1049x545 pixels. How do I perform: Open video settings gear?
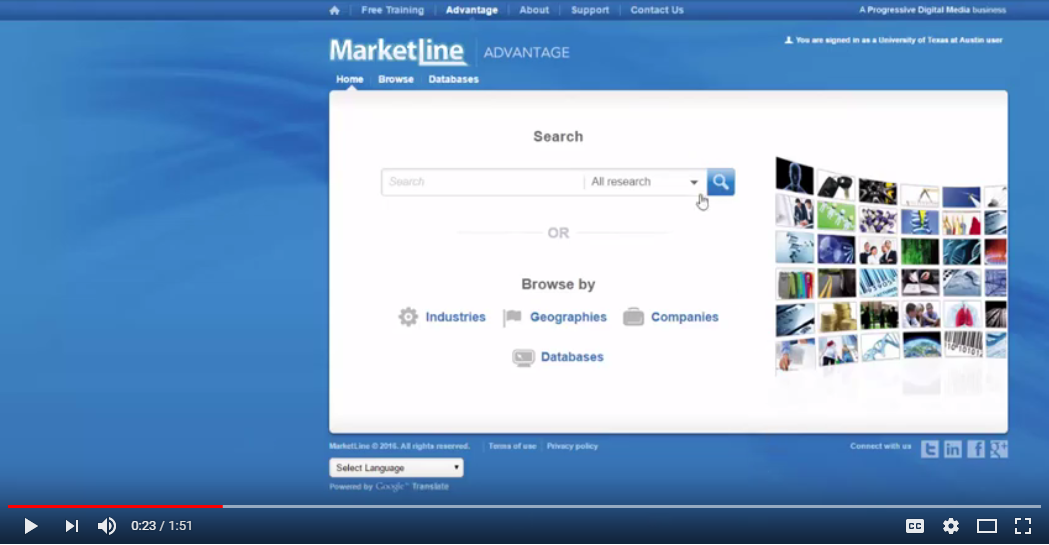click(x=951, y=526)
